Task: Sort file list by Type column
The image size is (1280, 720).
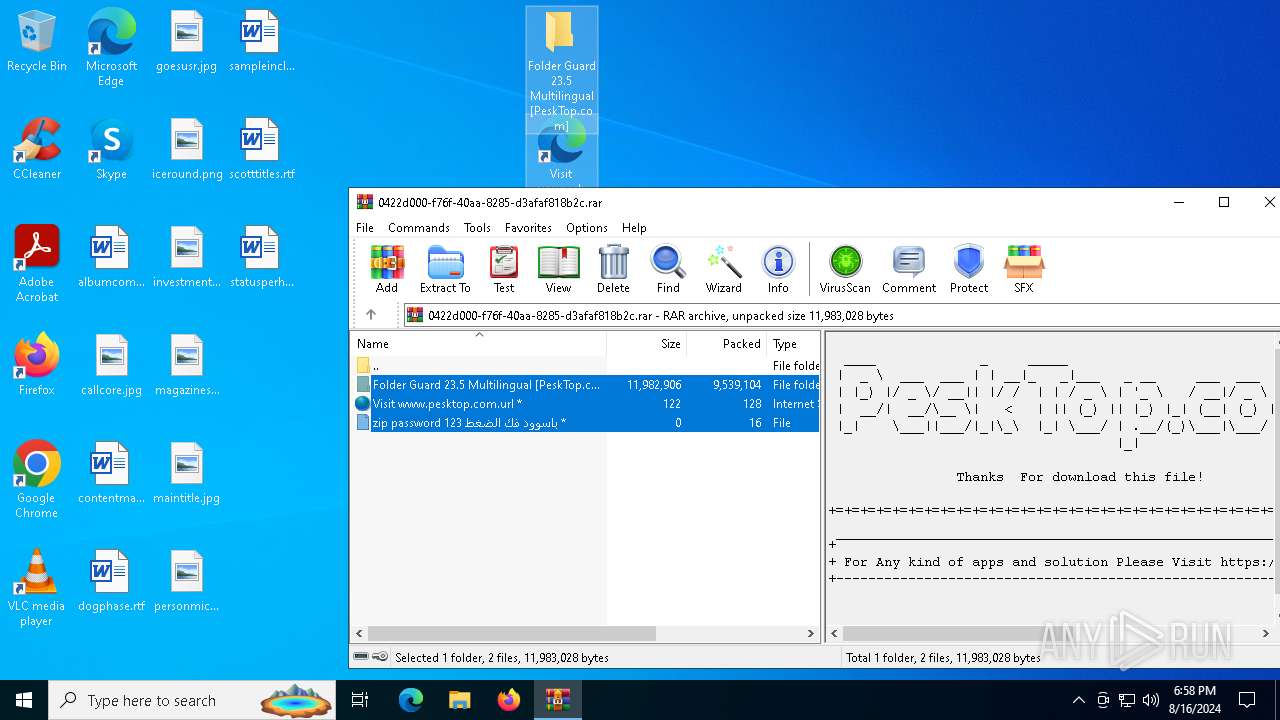Action: [793, 343]
